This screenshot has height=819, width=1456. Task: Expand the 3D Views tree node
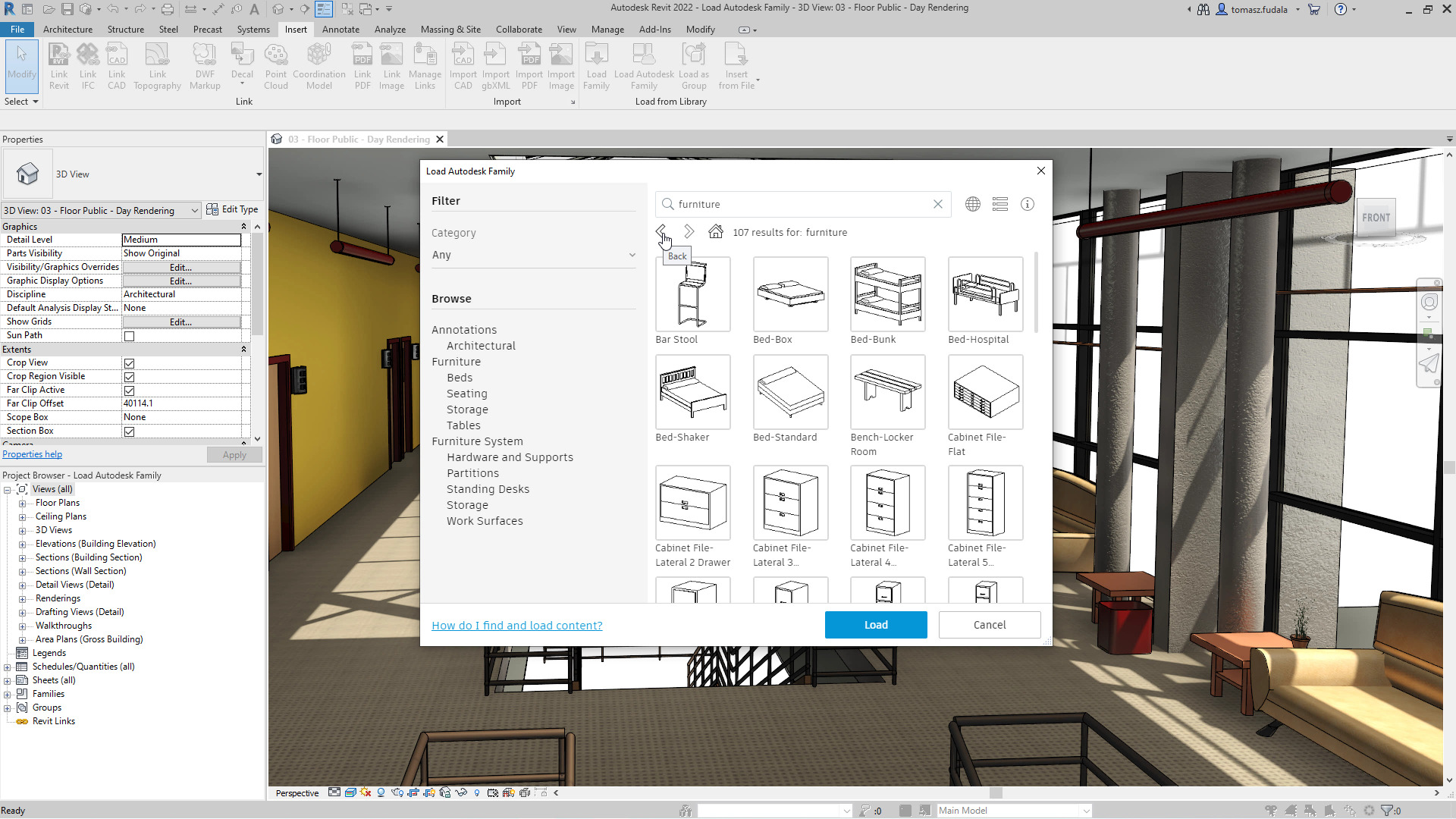22,531
